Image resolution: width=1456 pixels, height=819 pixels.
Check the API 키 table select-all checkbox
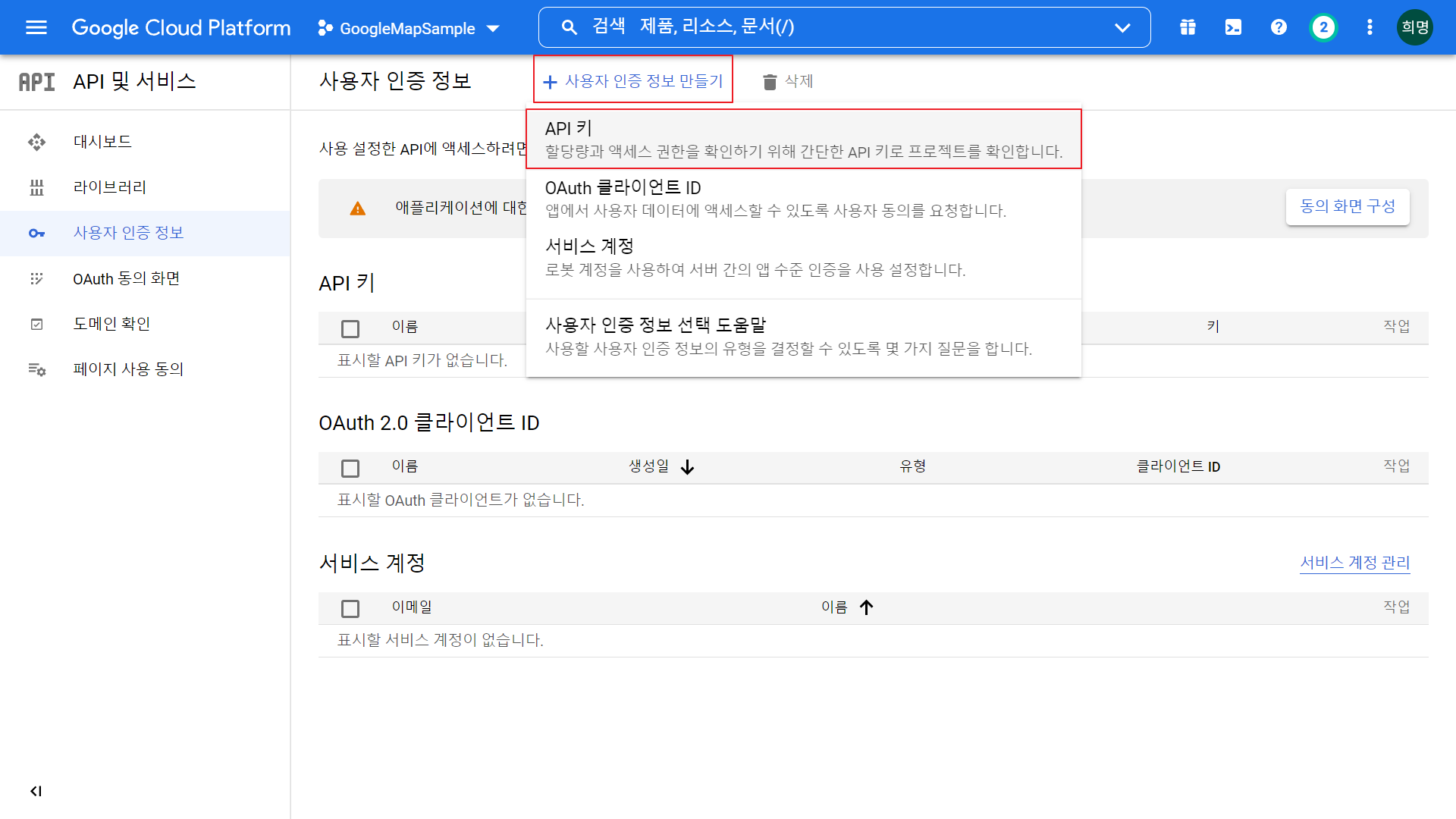(350, 328)
